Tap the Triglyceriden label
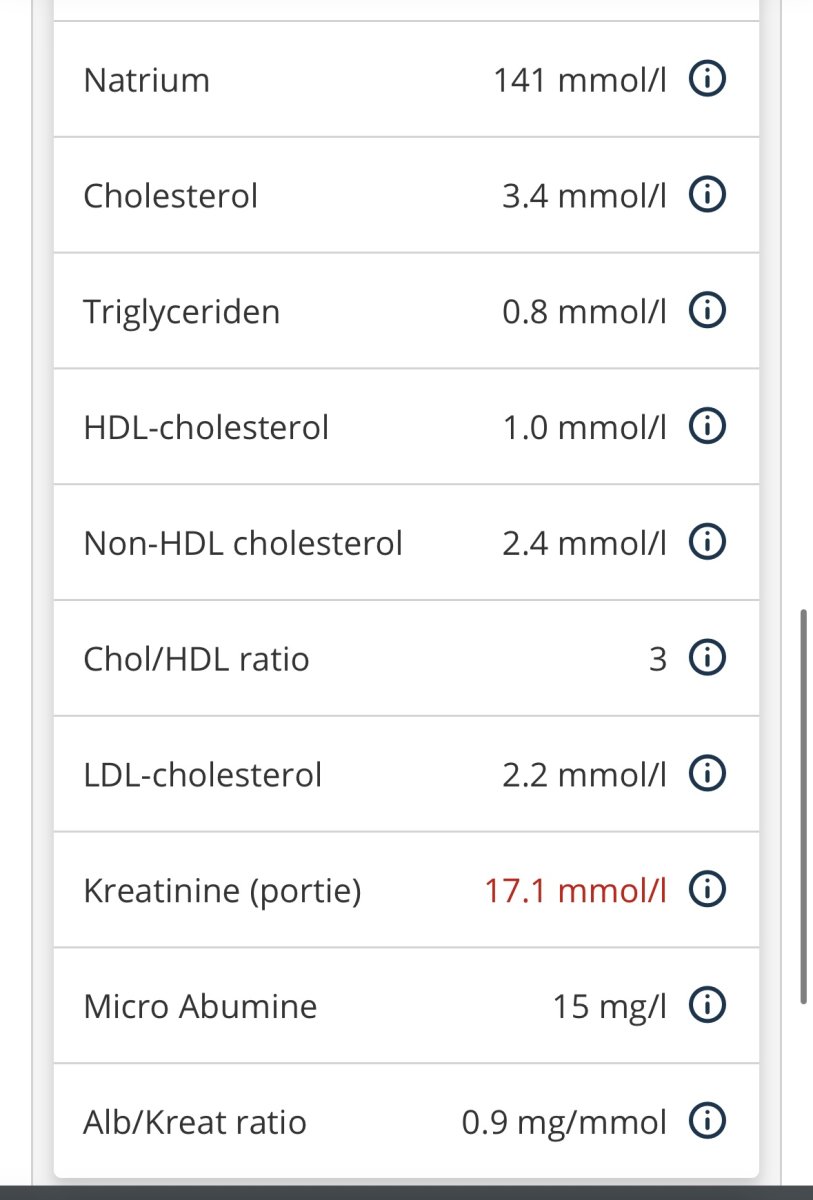Image resolution: width=813 pixels, height=1200 pixels. (181, 312)
